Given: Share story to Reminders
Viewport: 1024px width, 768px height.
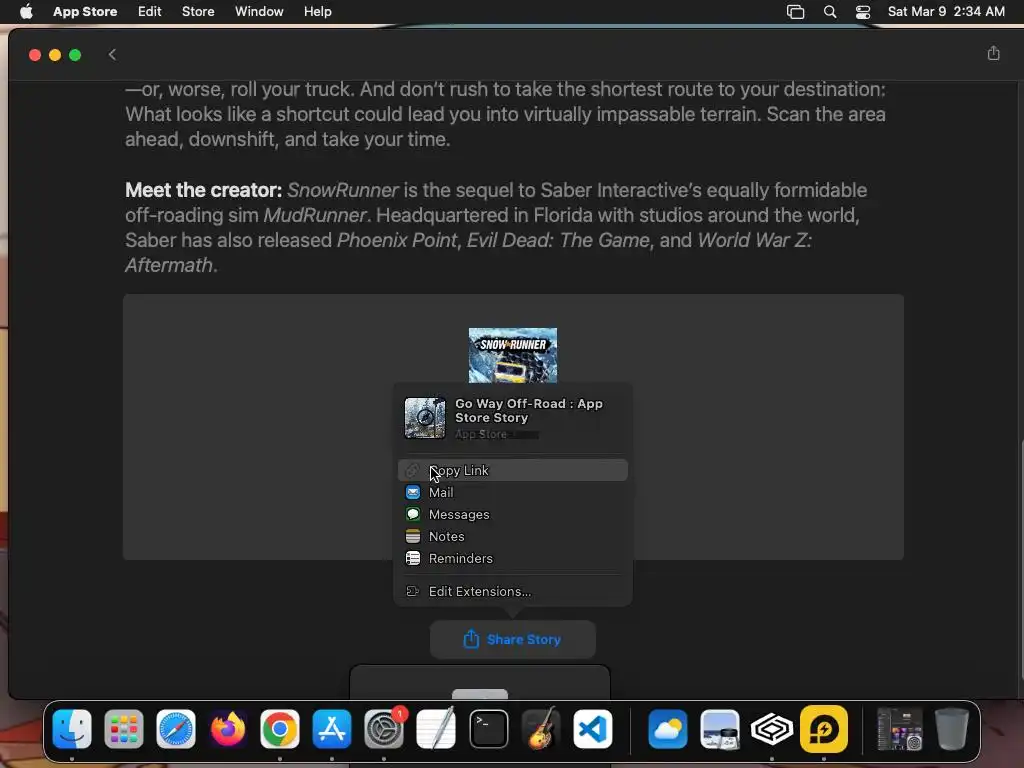Looking at the screenshot, I should click(513, 558).
